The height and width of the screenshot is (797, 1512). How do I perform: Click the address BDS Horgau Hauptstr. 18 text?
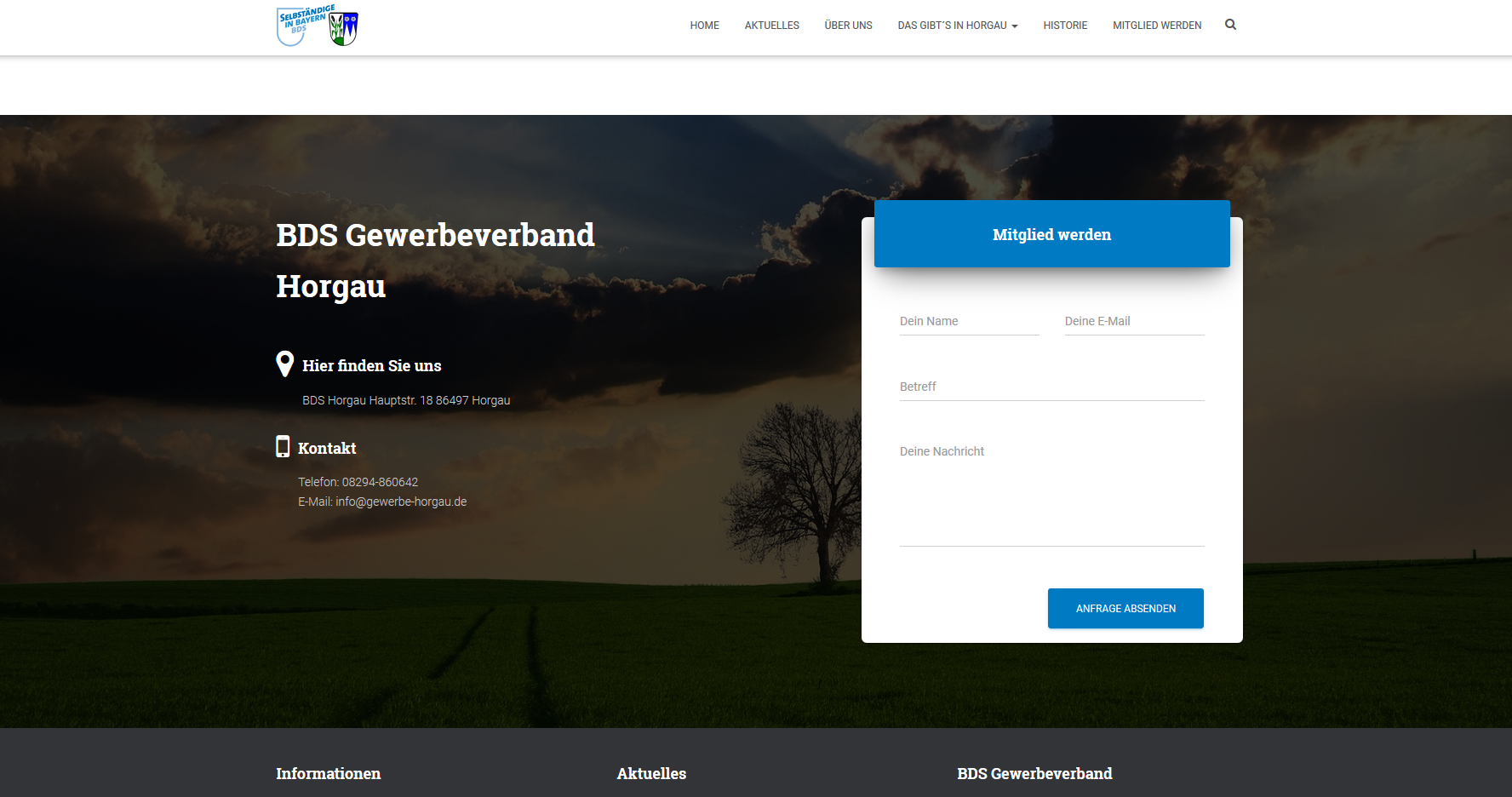(x=406, y=400)
